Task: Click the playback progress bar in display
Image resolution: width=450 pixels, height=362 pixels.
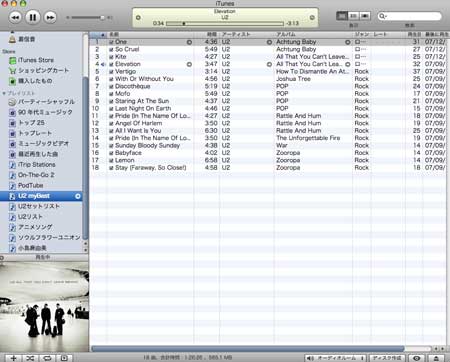Action: pos(225,24)
